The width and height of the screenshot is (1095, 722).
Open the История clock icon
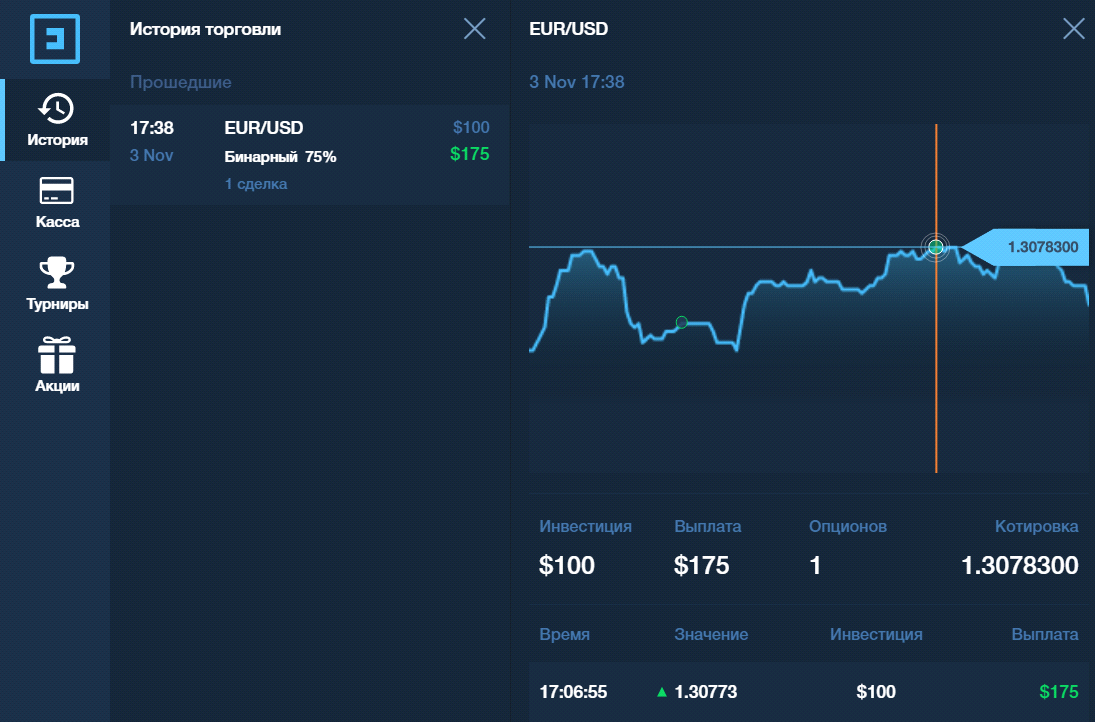coord(57,108)
